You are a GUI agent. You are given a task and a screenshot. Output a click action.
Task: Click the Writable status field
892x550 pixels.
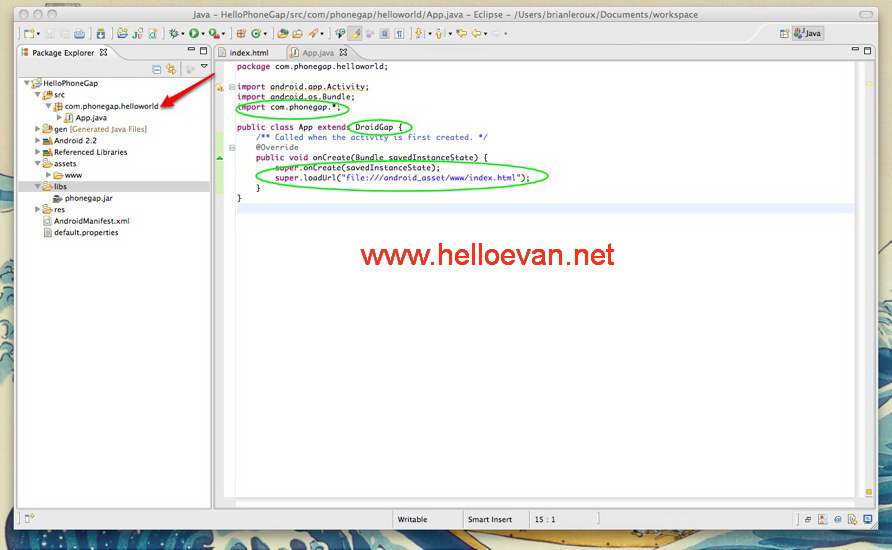412,519
